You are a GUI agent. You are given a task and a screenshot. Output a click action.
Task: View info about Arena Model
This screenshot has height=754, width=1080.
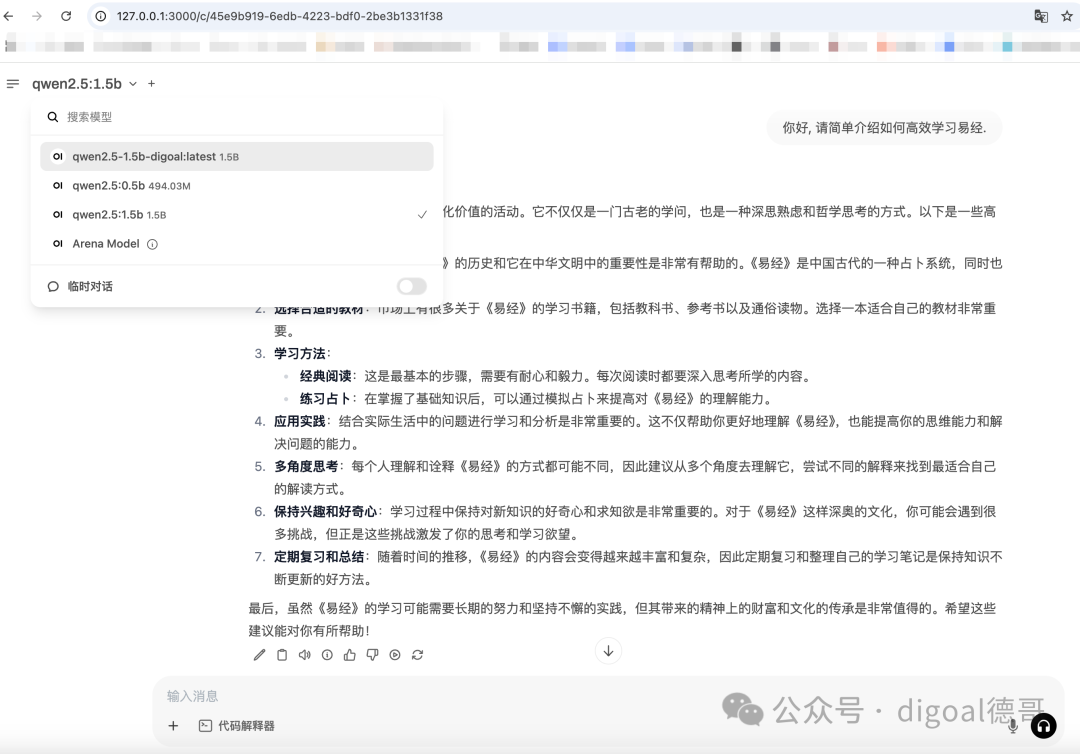coord(152,244)
